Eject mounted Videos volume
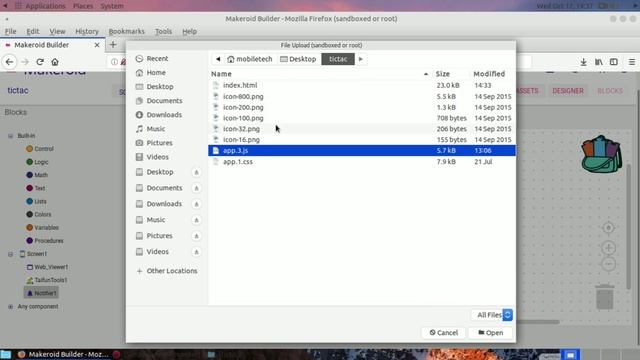 point(196,252)
